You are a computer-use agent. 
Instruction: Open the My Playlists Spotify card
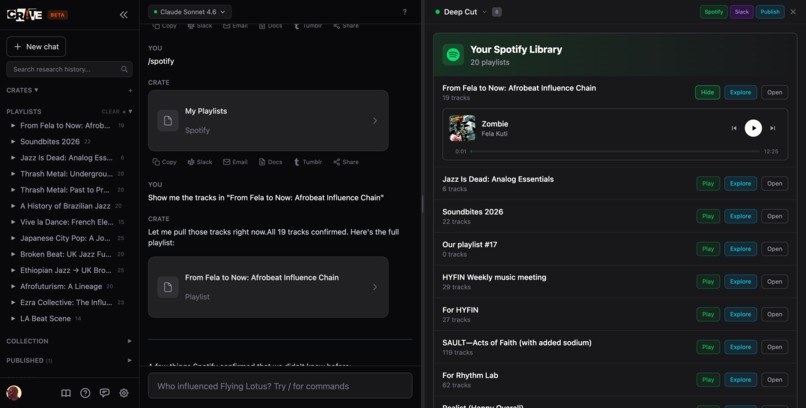click(268, 121)
